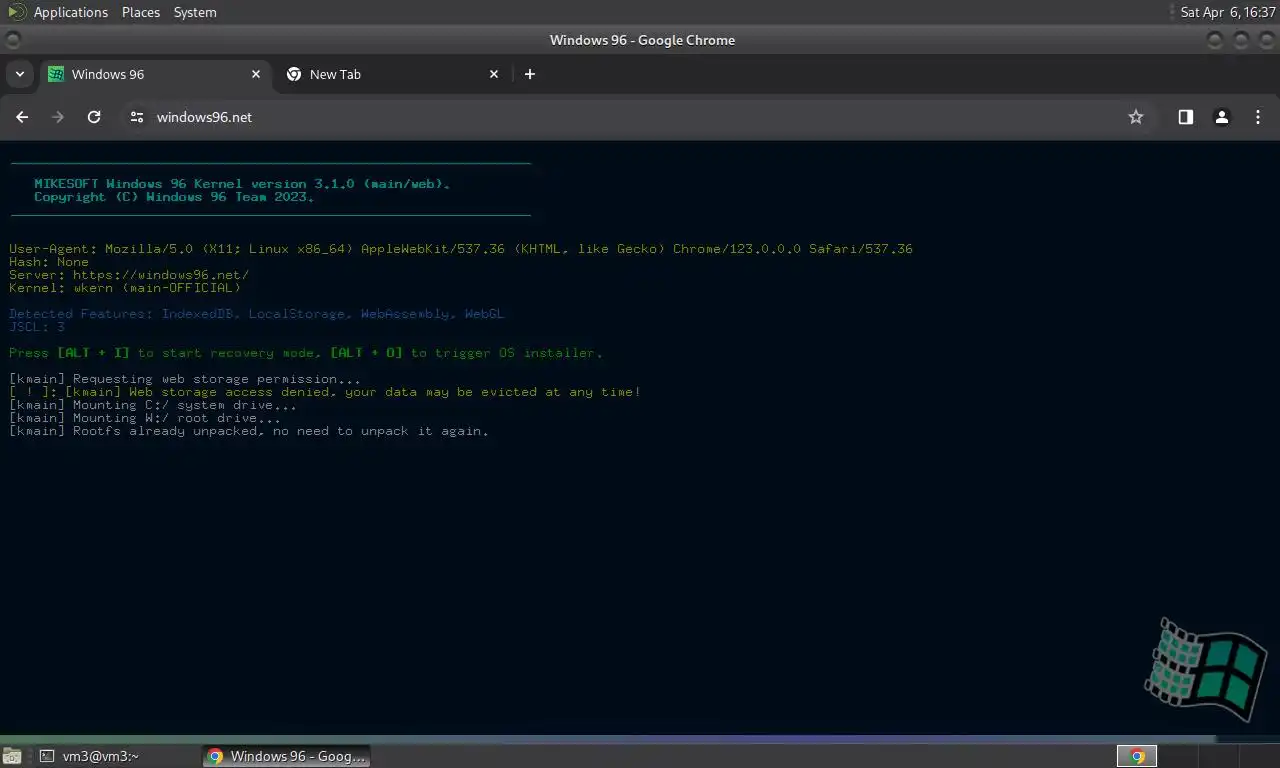Click the Chrome icon in bottom-right tray

point(1137,756)
